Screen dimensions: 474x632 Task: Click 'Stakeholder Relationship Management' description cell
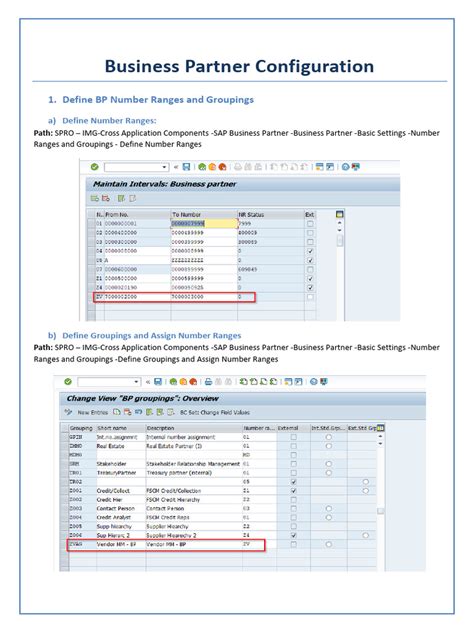(x=193, y=464)
